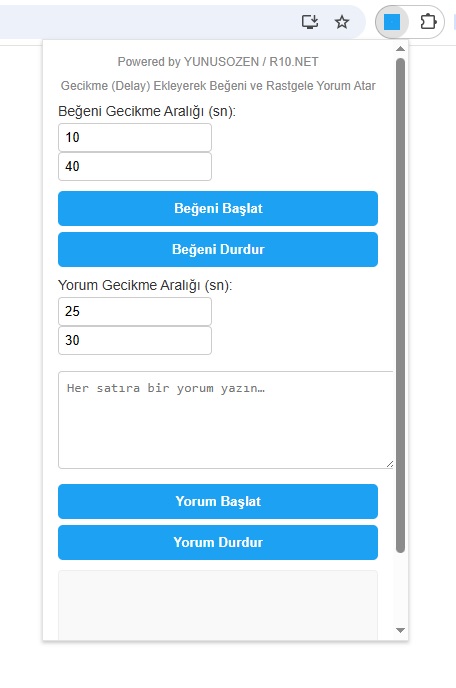Focus the like delay field showing 40
Image resolution: width=456 pixels, height=688 pixels.
coord(135,166)
